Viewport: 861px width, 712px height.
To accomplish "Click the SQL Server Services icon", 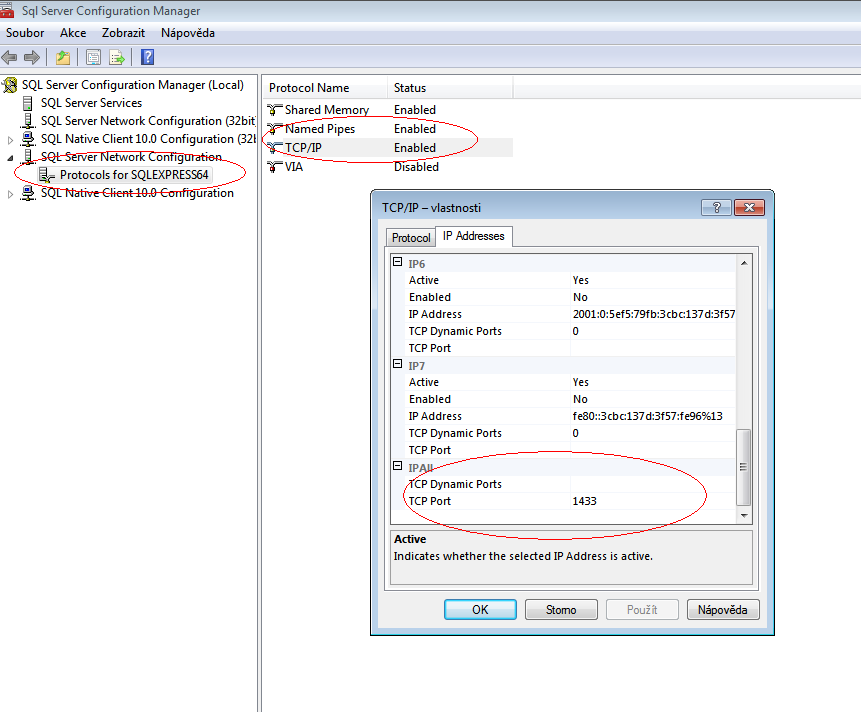I will pos(27,103).
